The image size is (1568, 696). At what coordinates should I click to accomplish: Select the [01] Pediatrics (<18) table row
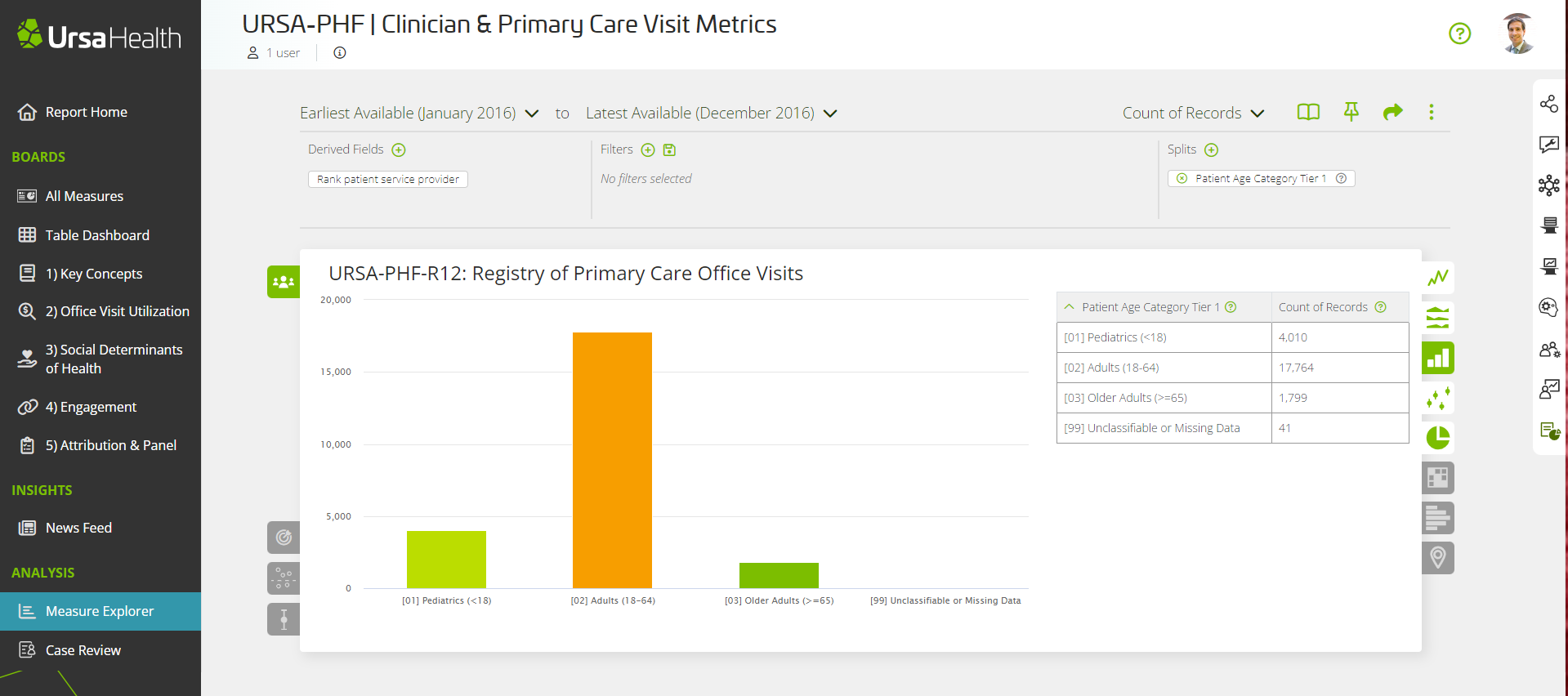pos(1232,337)
